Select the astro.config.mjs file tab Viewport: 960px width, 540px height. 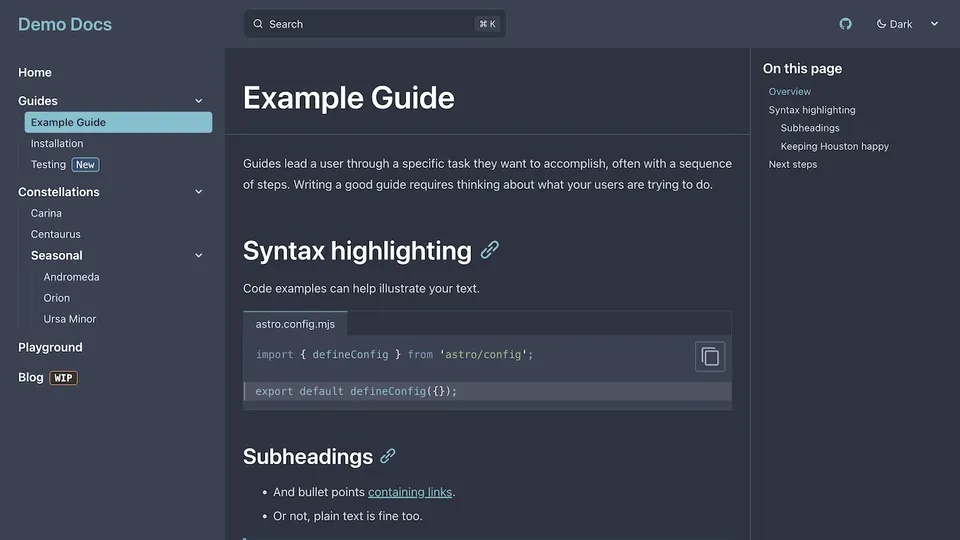pos(295,324)
